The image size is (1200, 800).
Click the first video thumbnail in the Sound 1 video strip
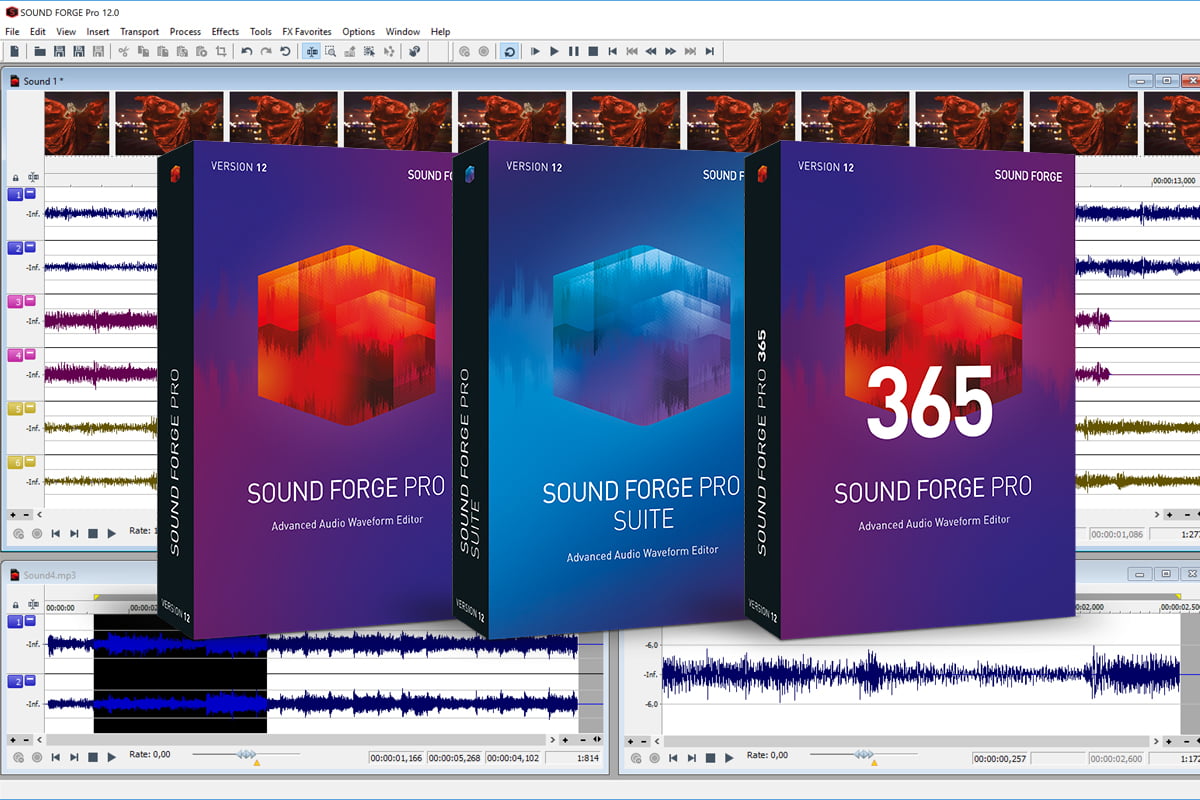pos(77,122)
